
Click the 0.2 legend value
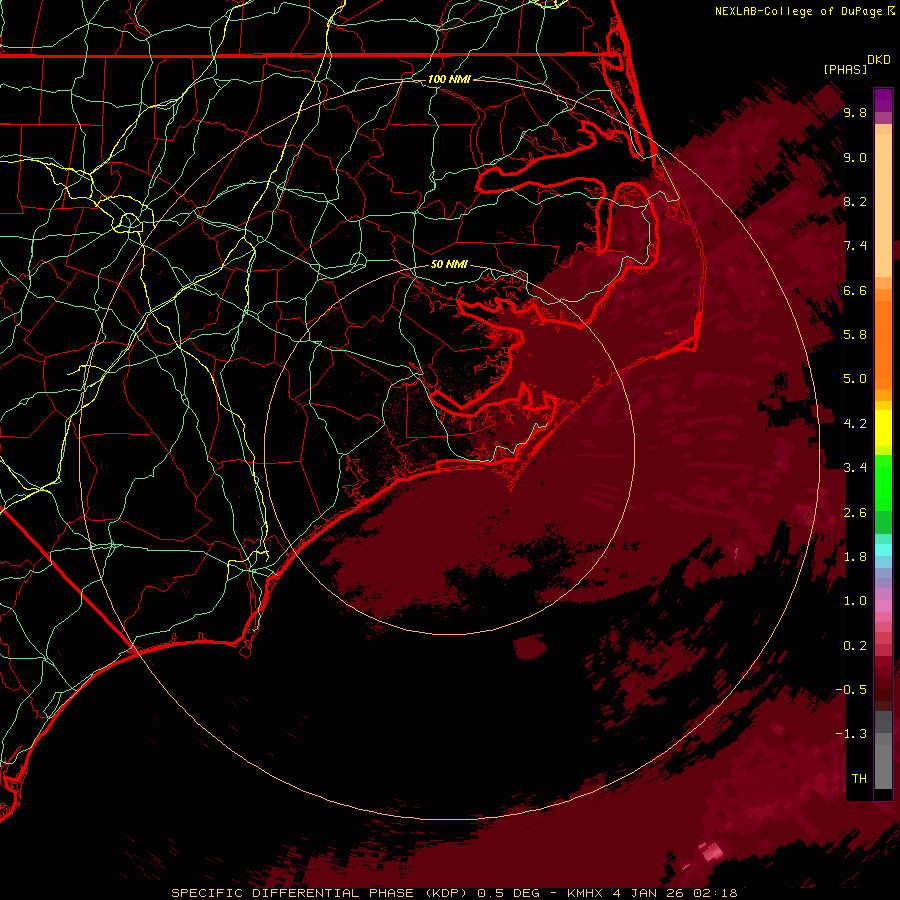pos(855,646)
